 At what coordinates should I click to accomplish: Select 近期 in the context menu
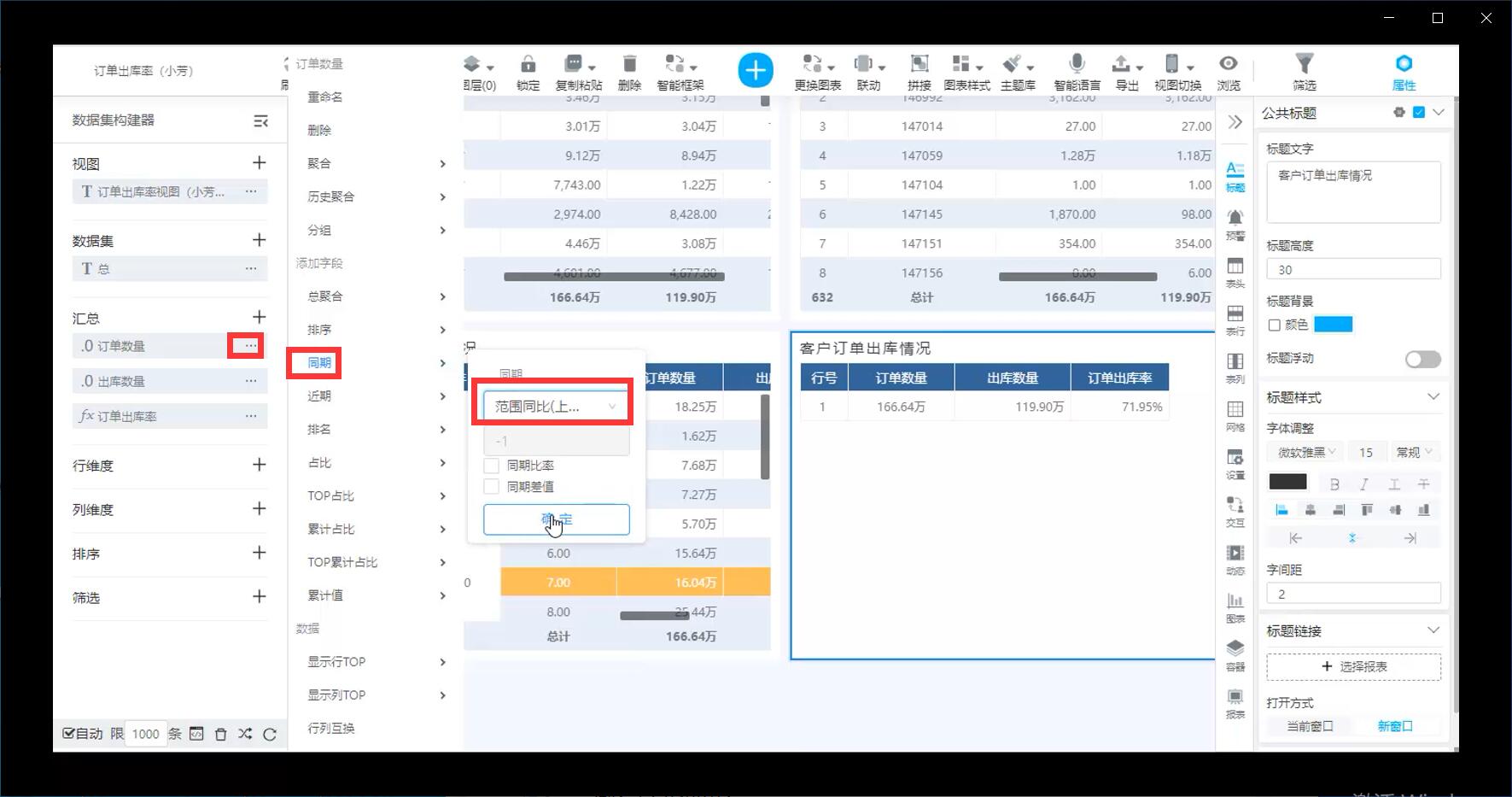click(319, 396)
